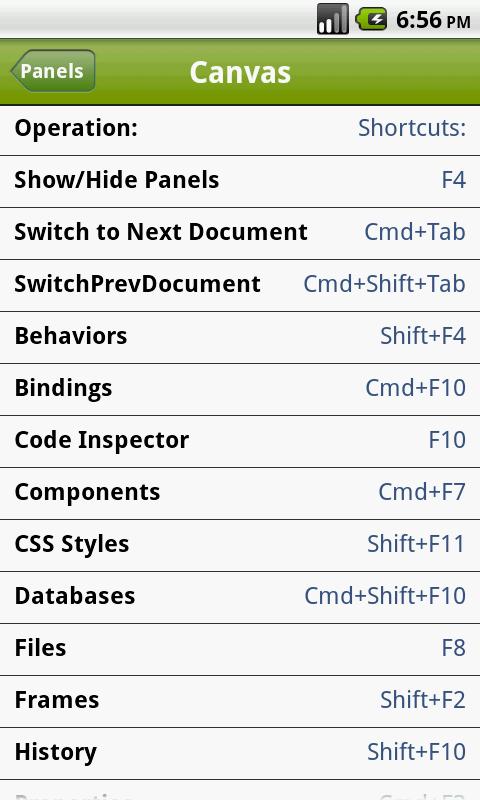Select the History row

(x=240, y=754)
